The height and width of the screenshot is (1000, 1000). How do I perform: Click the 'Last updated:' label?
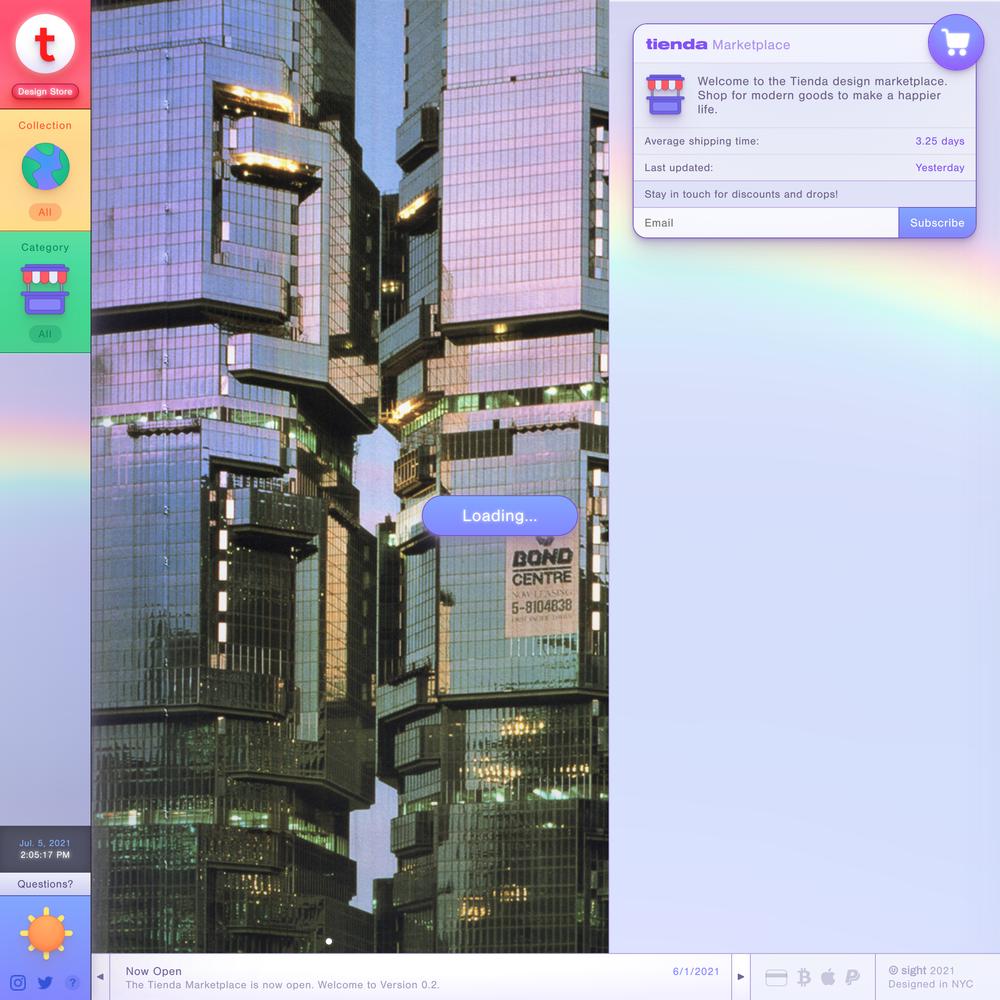tap(678, 168)
